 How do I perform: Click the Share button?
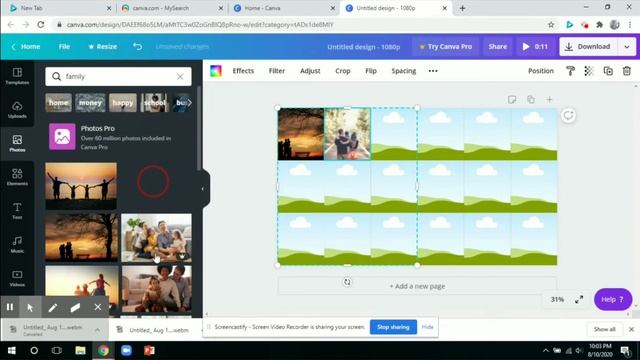pos(498,47)
